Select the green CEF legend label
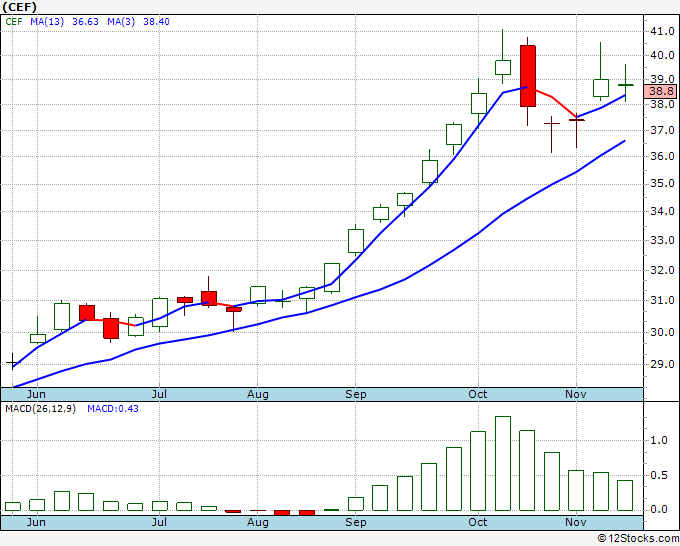Viewport: 680px width, 546px height. pyautogui.click(x=14, y=22)
